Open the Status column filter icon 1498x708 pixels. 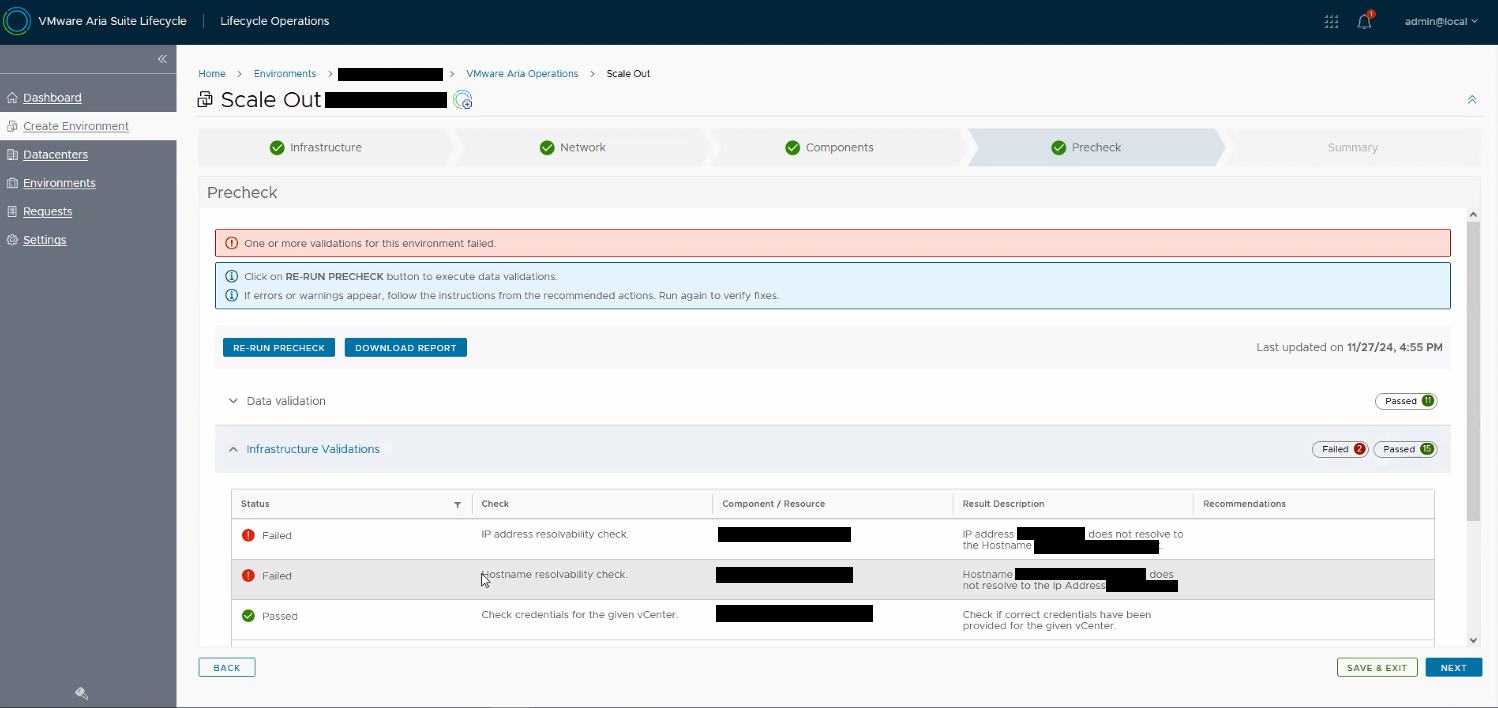point(458,505)
